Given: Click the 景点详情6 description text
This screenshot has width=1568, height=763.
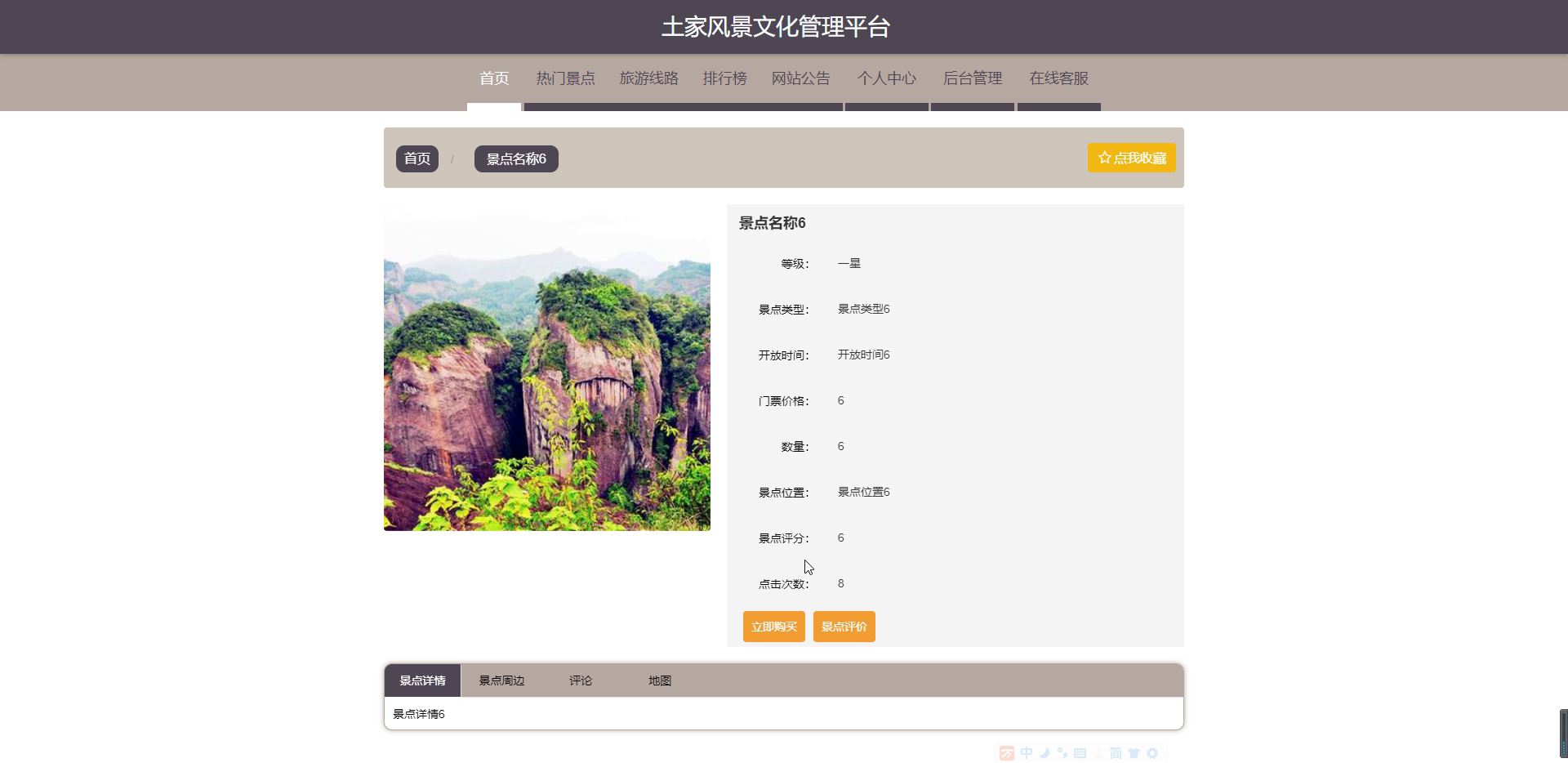Looking at the screenshot, I should click(x=419, y=714).
